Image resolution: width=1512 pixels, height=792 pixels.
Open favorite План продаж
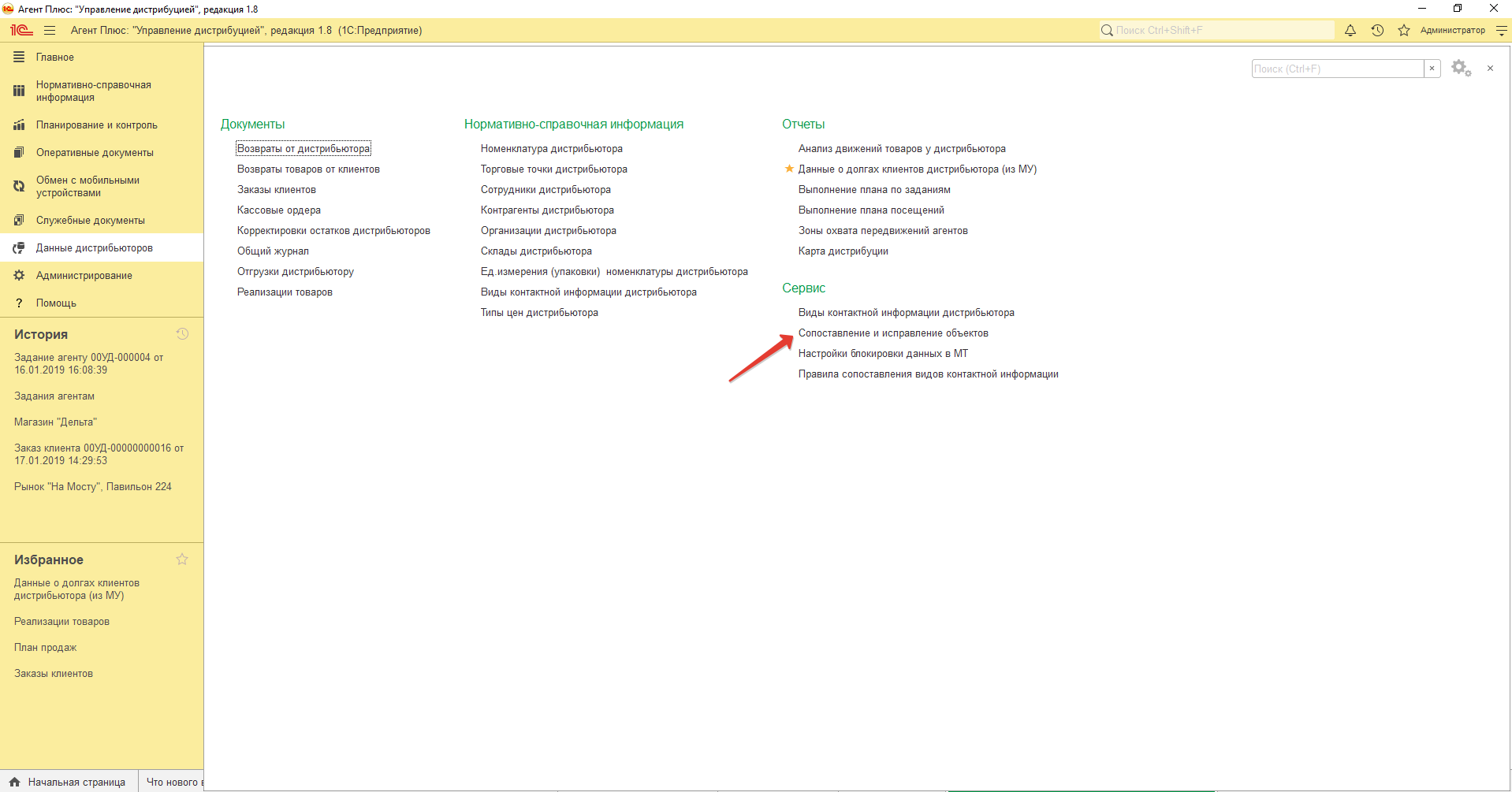(x=45, y=647)
